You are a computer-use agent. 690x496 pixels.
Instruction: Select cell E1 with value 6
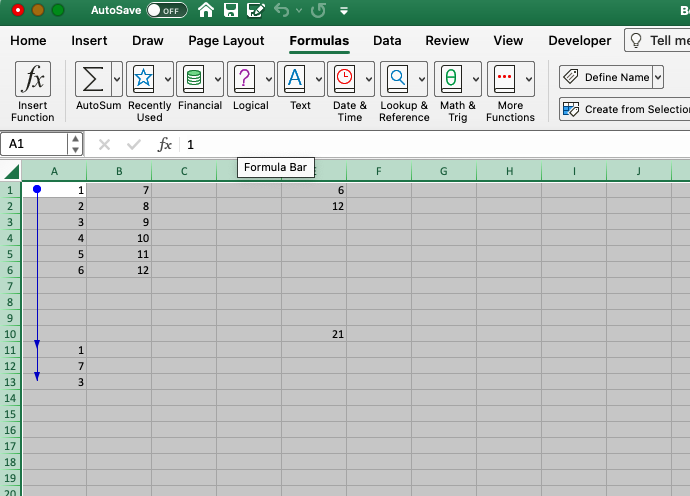(314, 190)
